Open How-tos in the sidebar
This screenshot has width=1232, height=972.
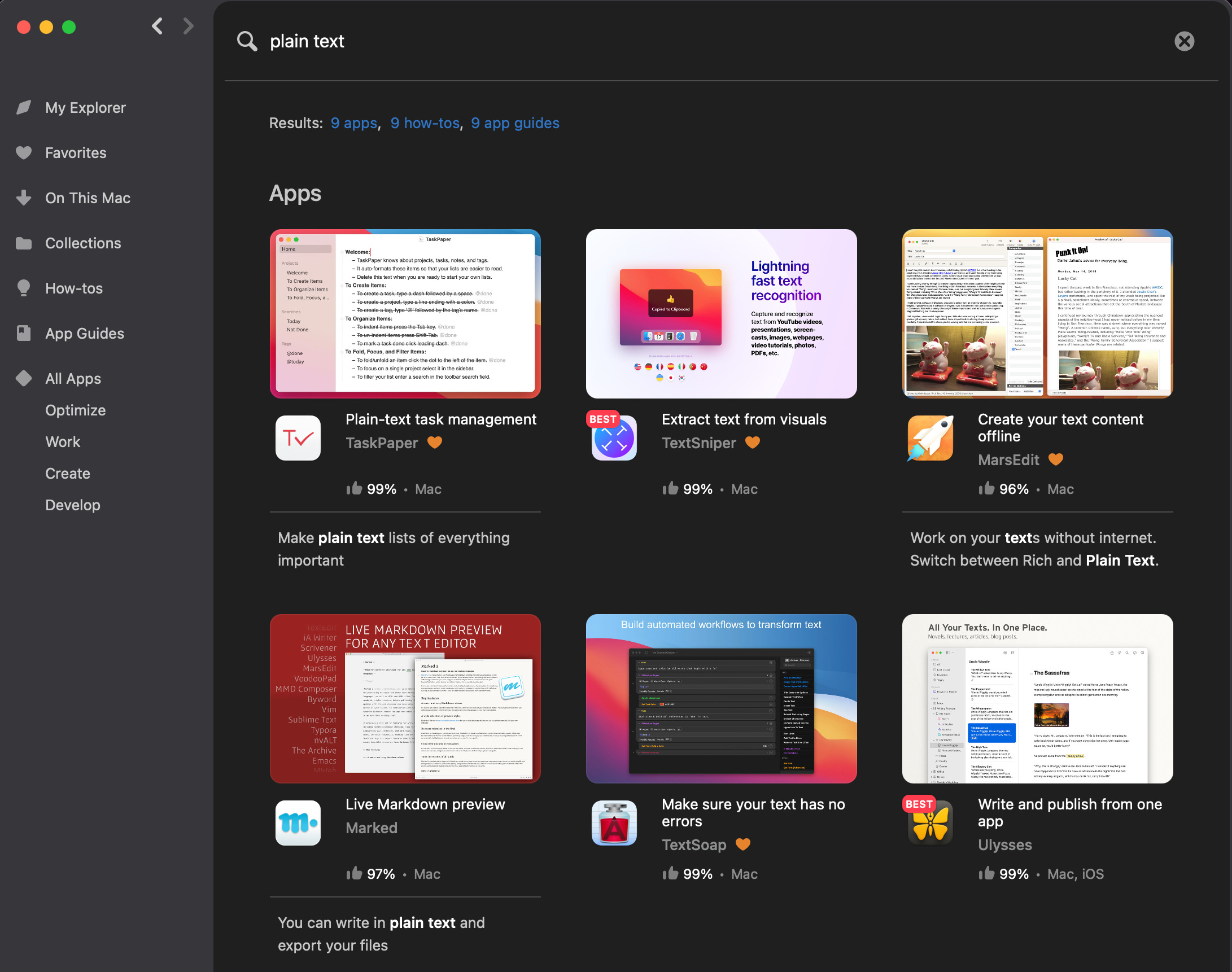pyautogui.click(x=74, y=288)
